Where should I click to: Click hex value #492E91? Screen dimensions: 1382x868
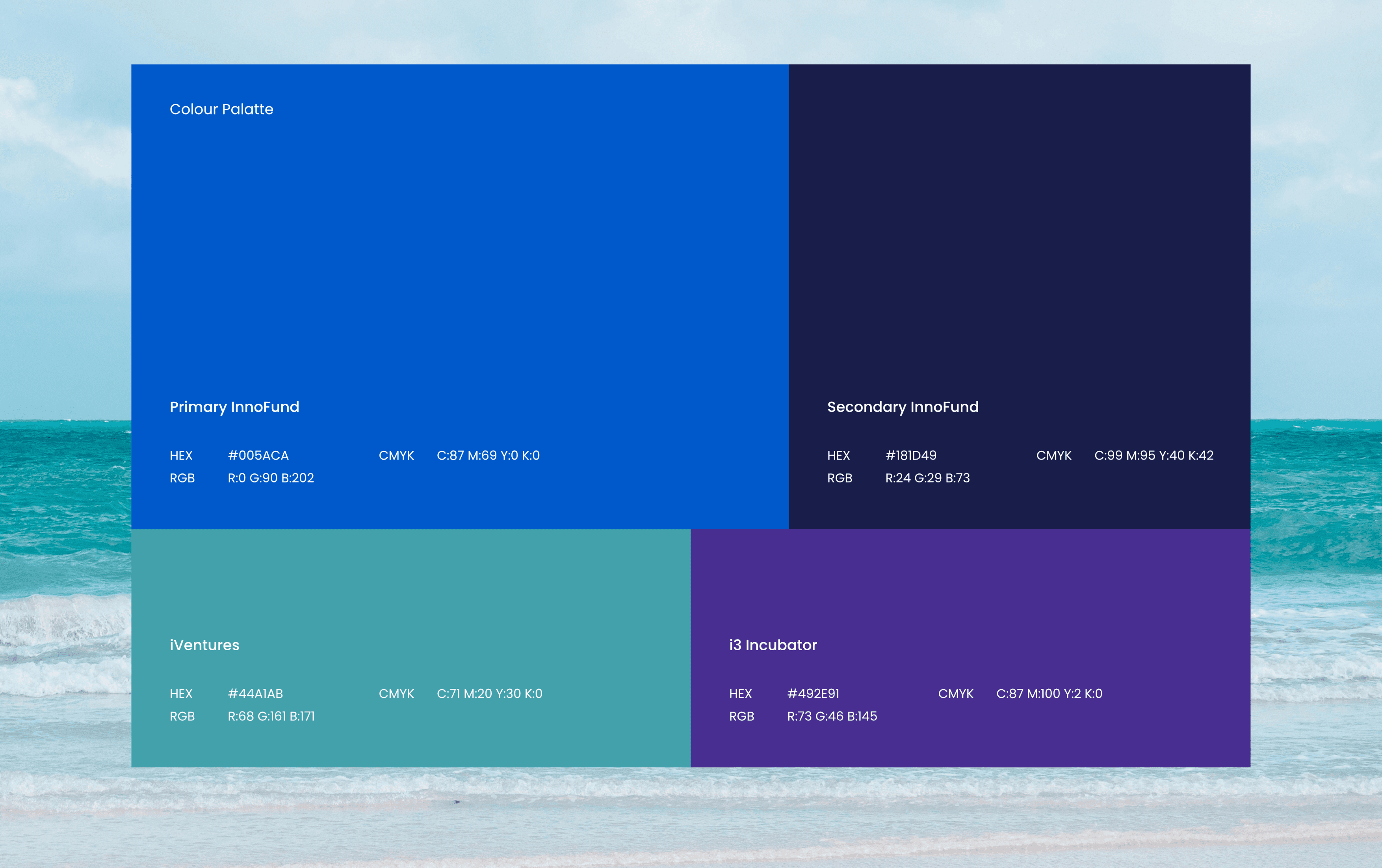click(813, 694)
